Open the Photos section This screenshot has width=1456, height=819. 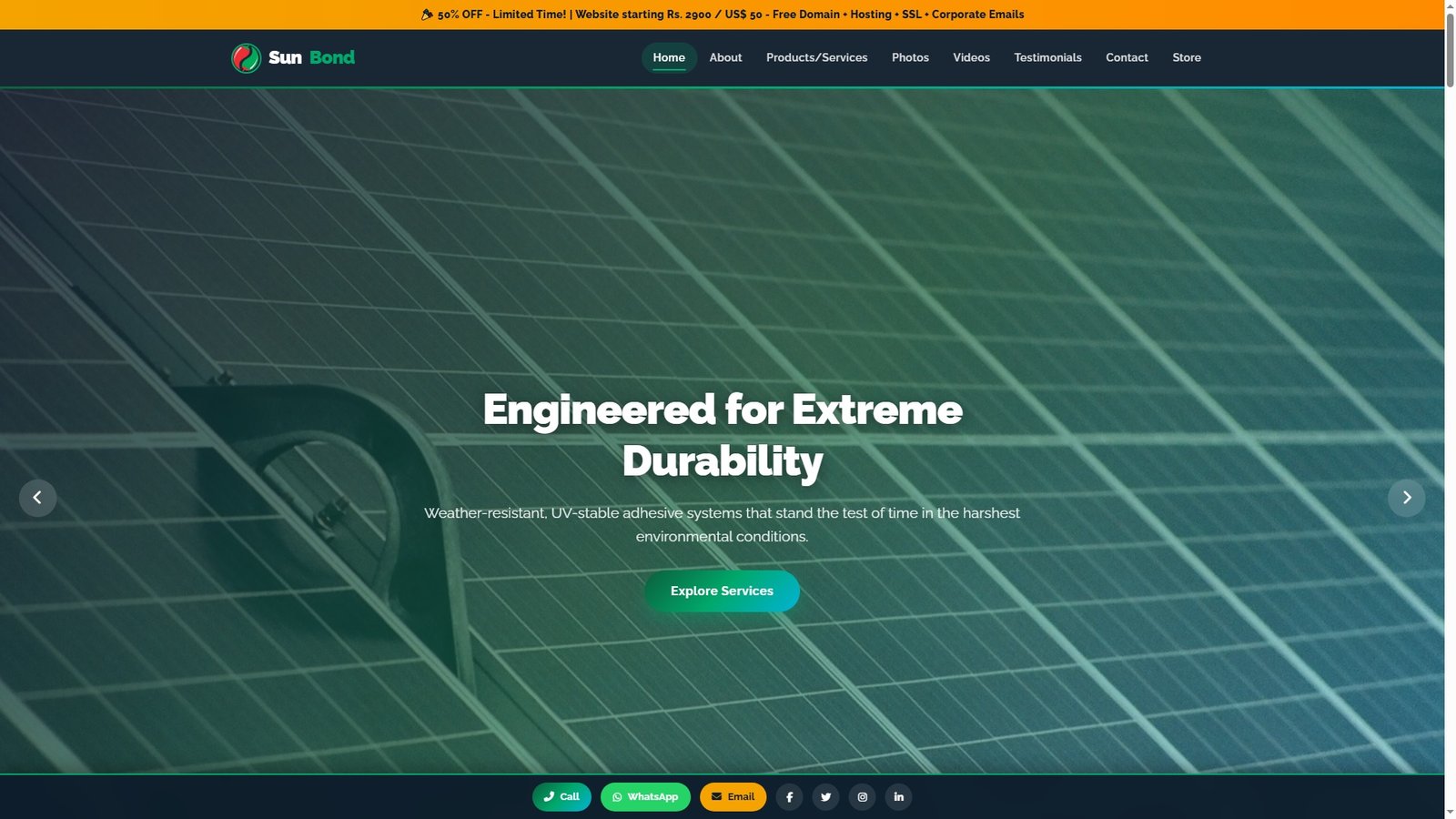910,57
